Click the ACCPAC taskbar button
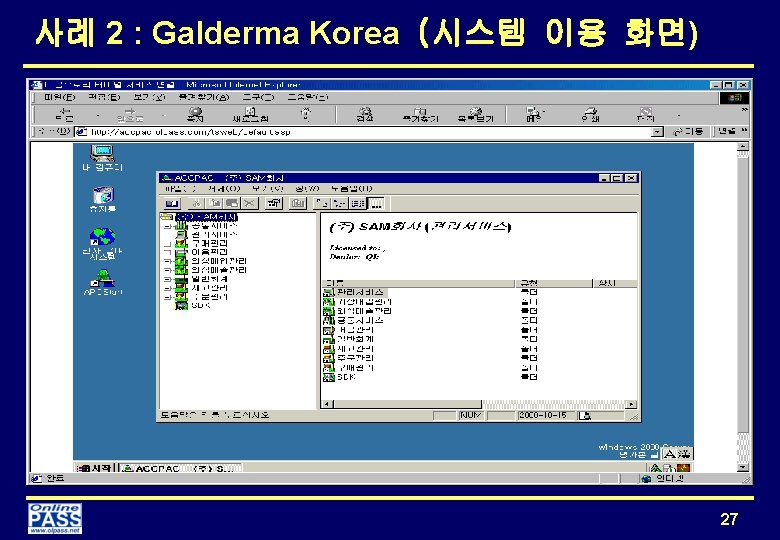Image resolution: width=780 pixels, height=540 pixels. coord(180,468)
